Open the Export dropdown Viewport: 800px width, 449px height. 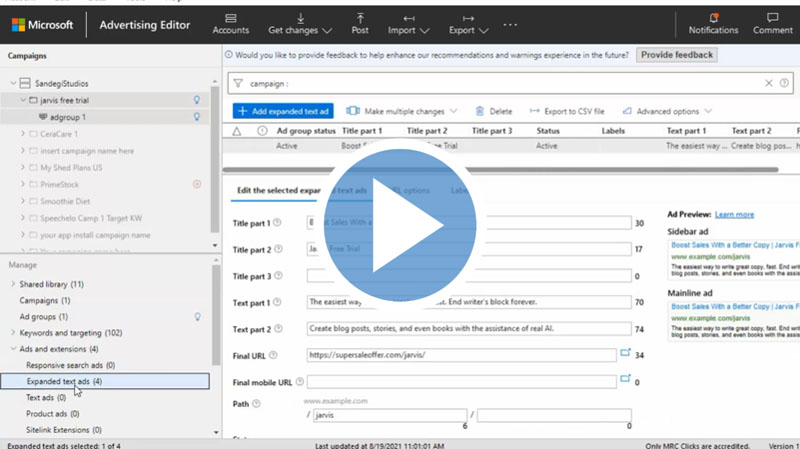tap(468, 24)
